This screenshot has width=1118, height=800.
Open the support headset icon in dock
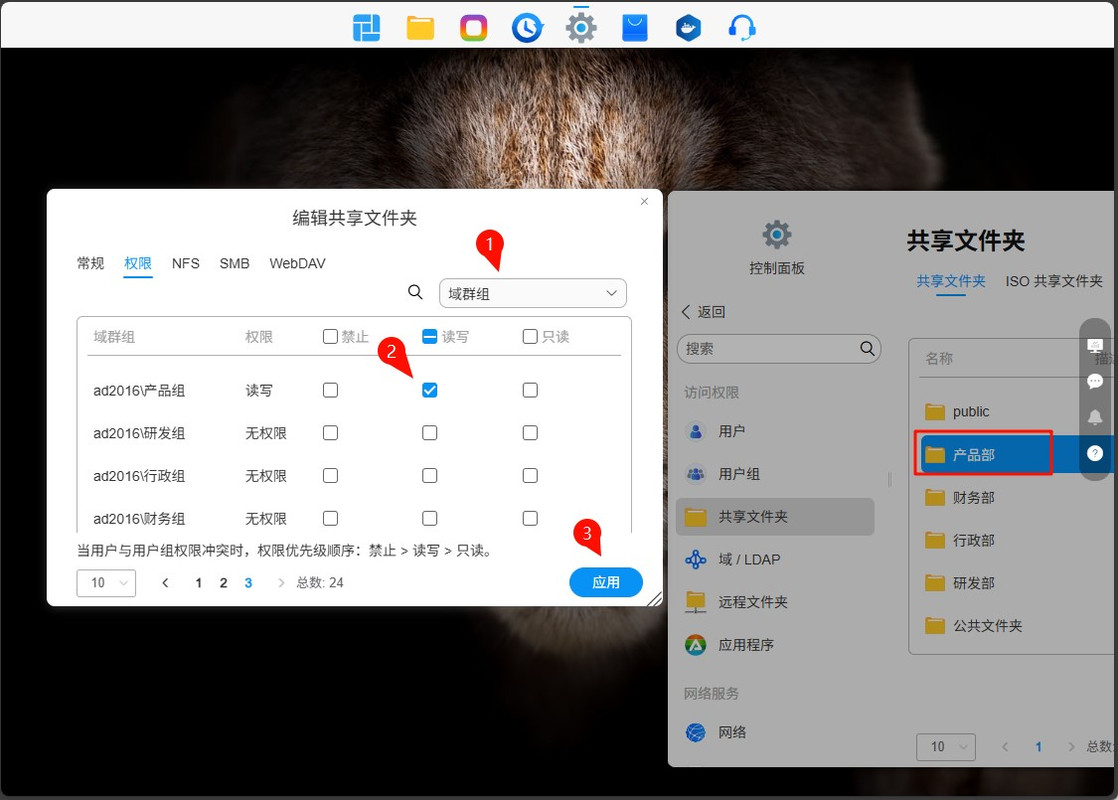point(742,28)
